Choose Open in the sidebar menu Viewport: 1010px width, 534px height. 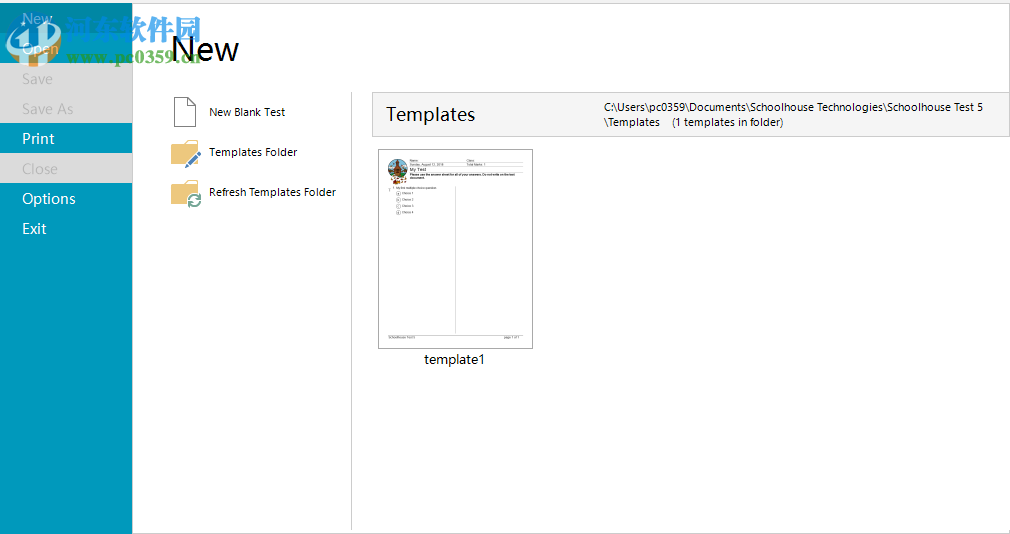(x=66, y=48)
